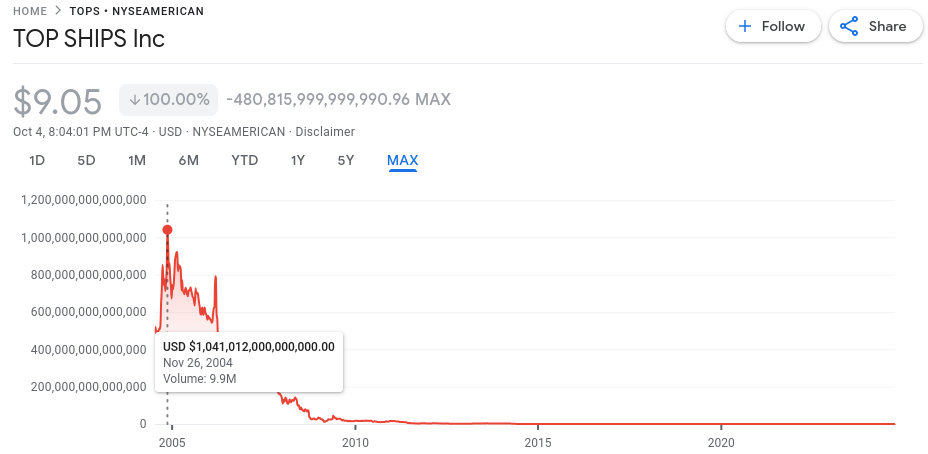Go to the HOME breadcrumb link
Screen dimensions: 928x454
click(30, 11)
